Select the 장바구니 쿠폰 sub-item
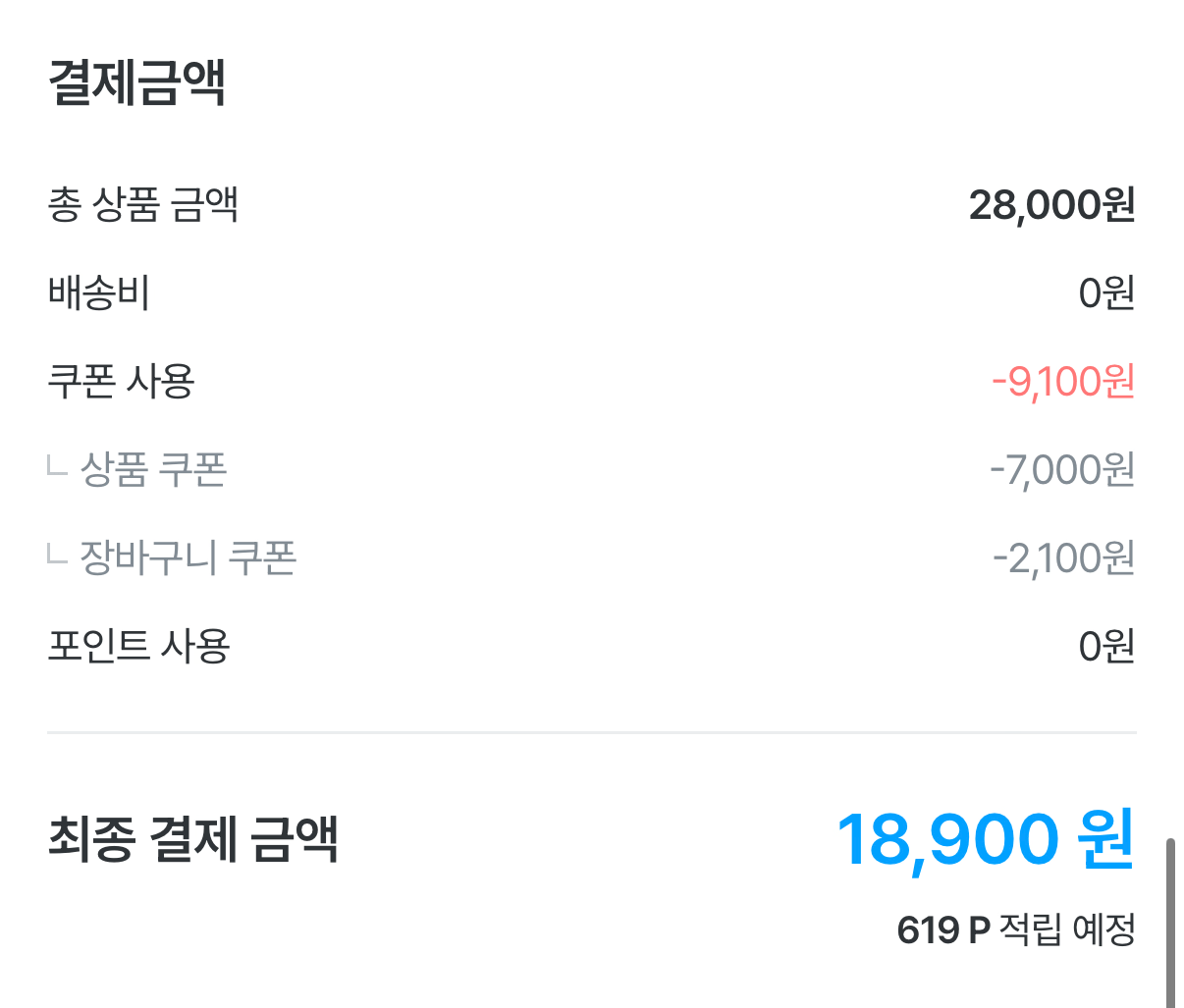1184x1008 pixels. point(188,558)
